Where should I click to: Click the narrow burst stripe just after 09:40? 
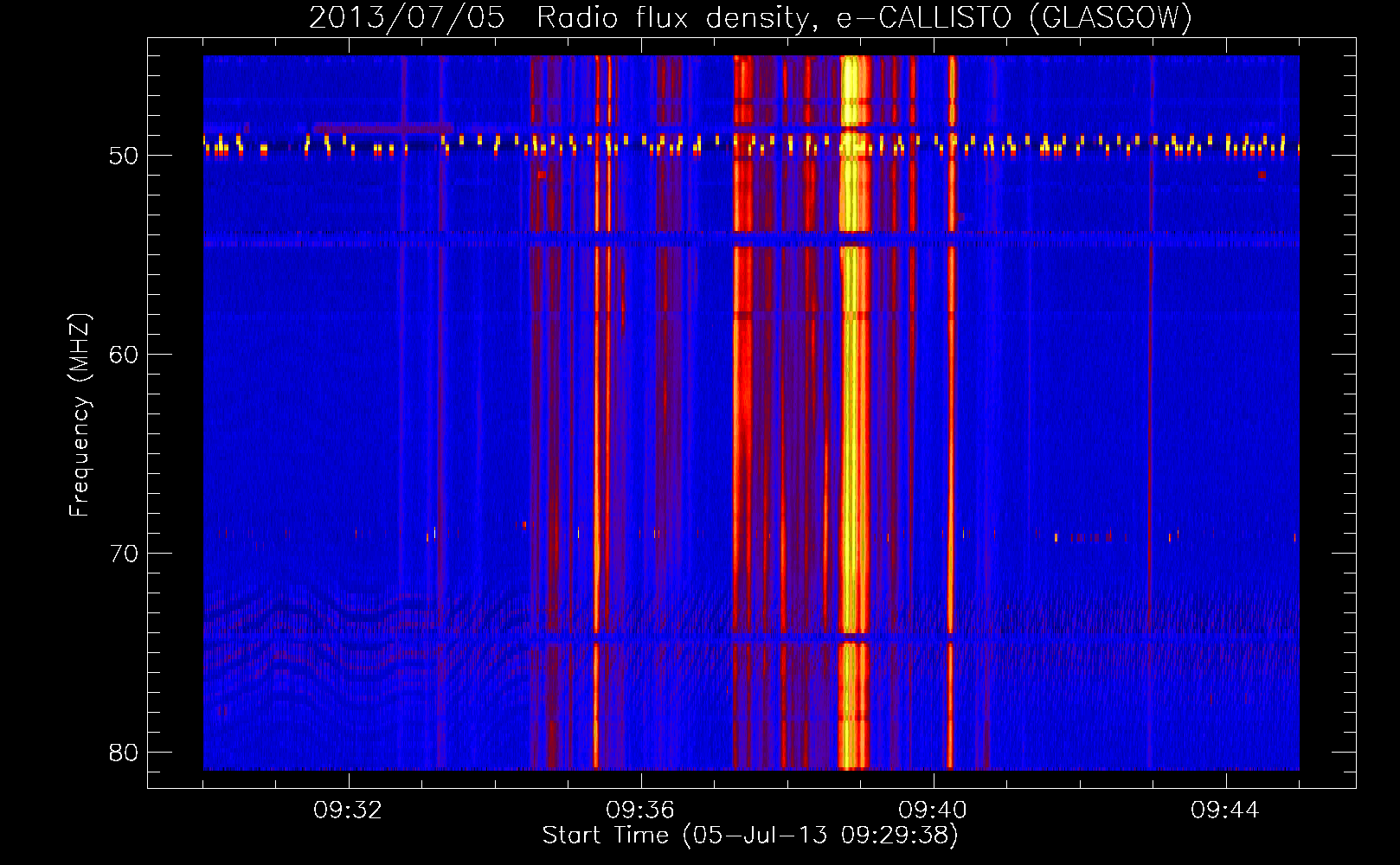pyautogui.click(x=951, y=413)
